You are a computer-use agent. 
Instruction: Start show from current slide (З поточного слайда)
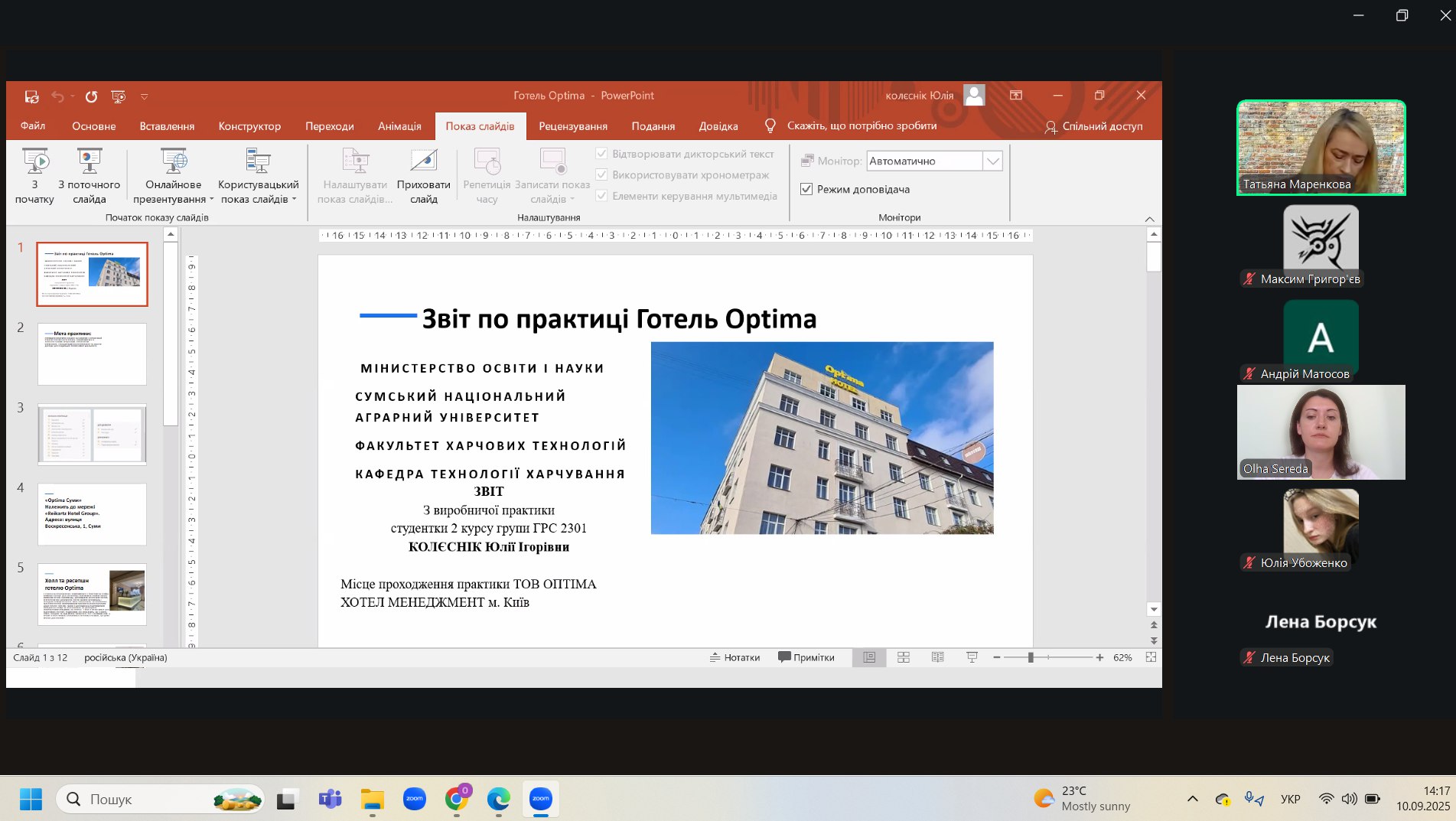90,176
